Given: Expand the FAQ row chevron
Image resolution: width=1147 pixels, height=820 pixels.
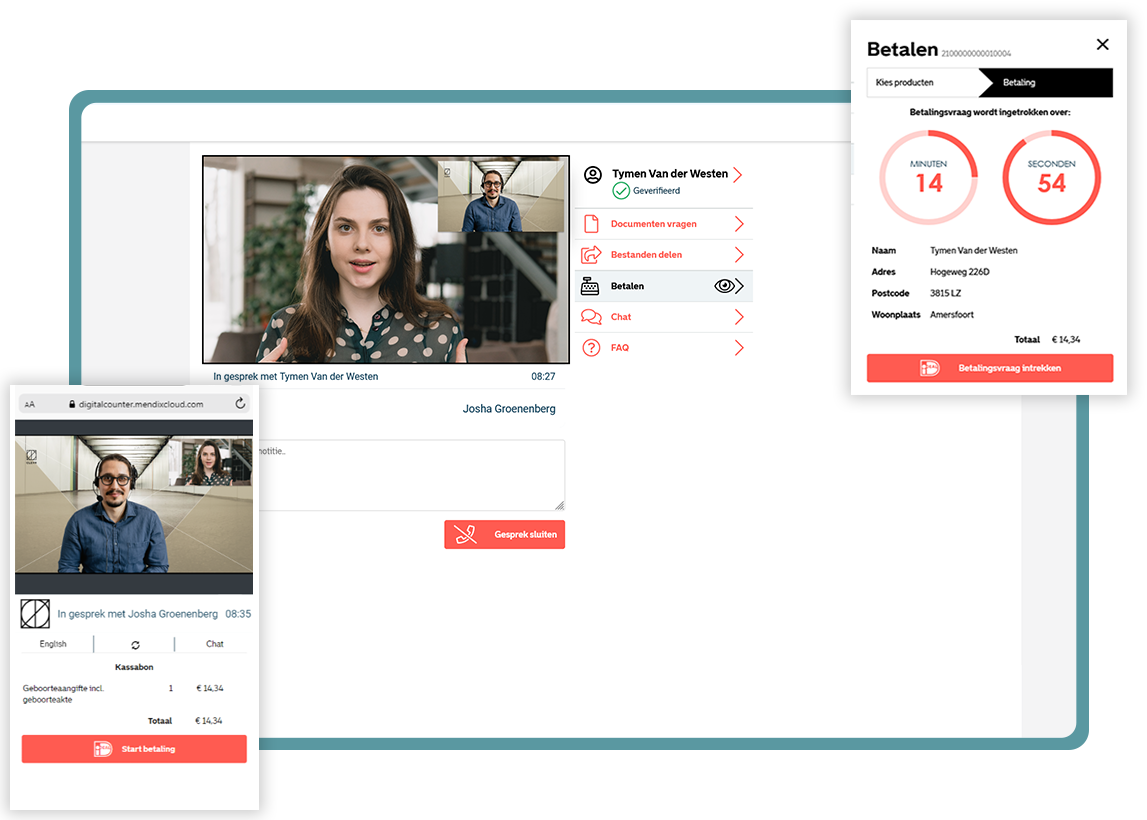Looking at the screenshot, I should (x=739, y=348).
